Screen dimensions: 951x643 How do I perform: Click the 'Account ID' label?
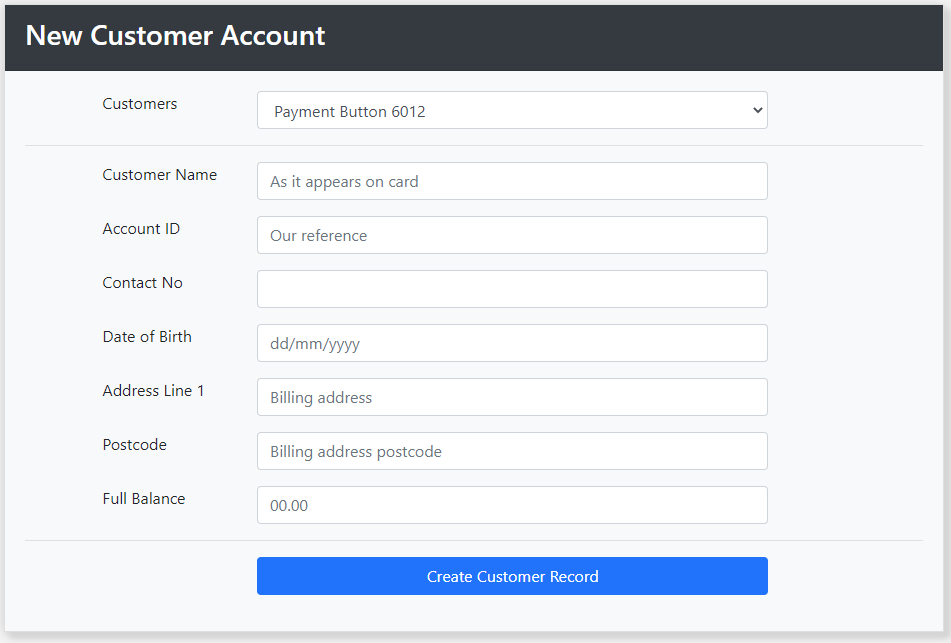click(141, 229)
